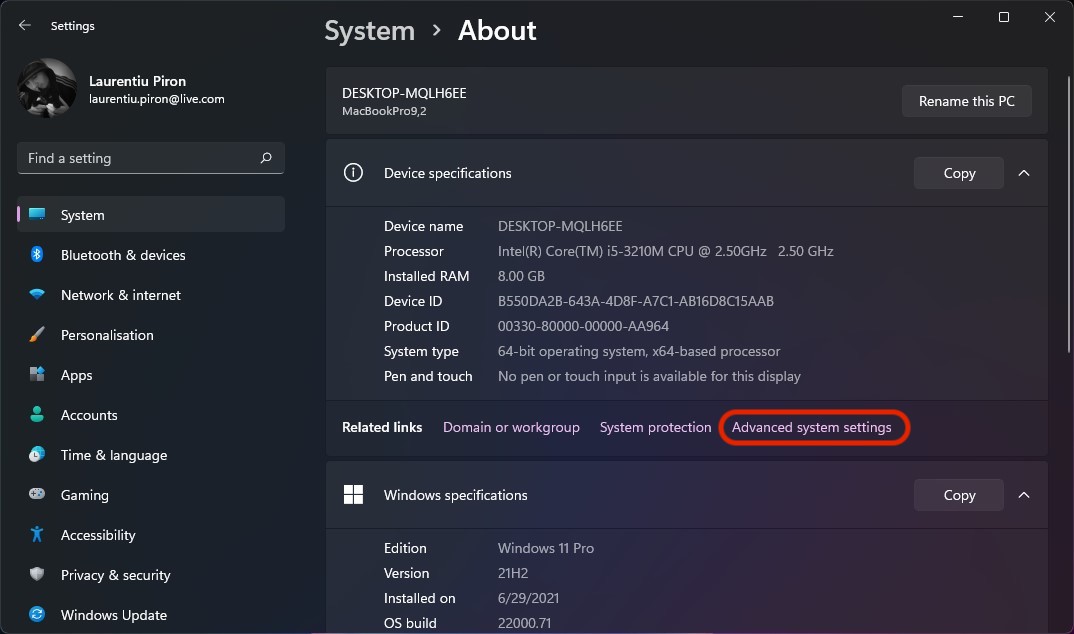Screen dimensions: 1074x634
Task: Open Windows Update settings
Action: pos(151,614)
